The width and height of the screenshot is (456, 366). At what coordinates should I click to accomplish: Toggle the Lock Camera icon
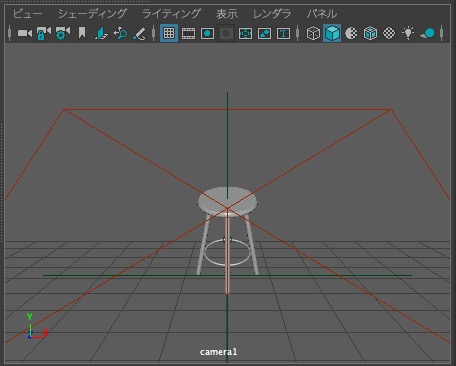tap(44, 33)
